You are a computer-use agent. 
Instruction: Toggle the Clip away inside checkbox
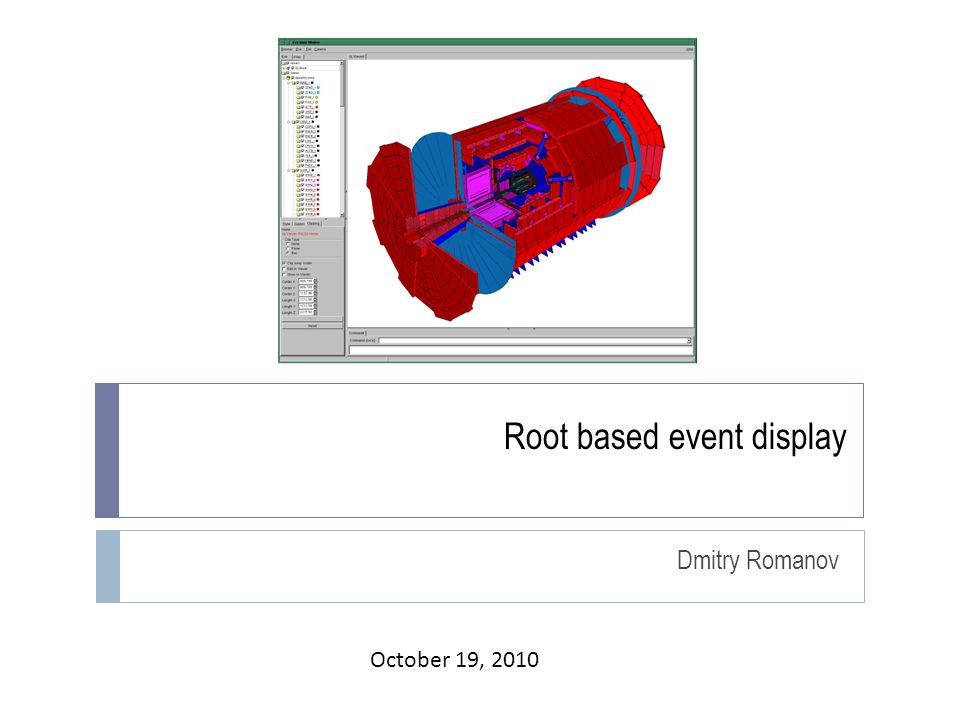pyautogui.click(x=284, y=263)
